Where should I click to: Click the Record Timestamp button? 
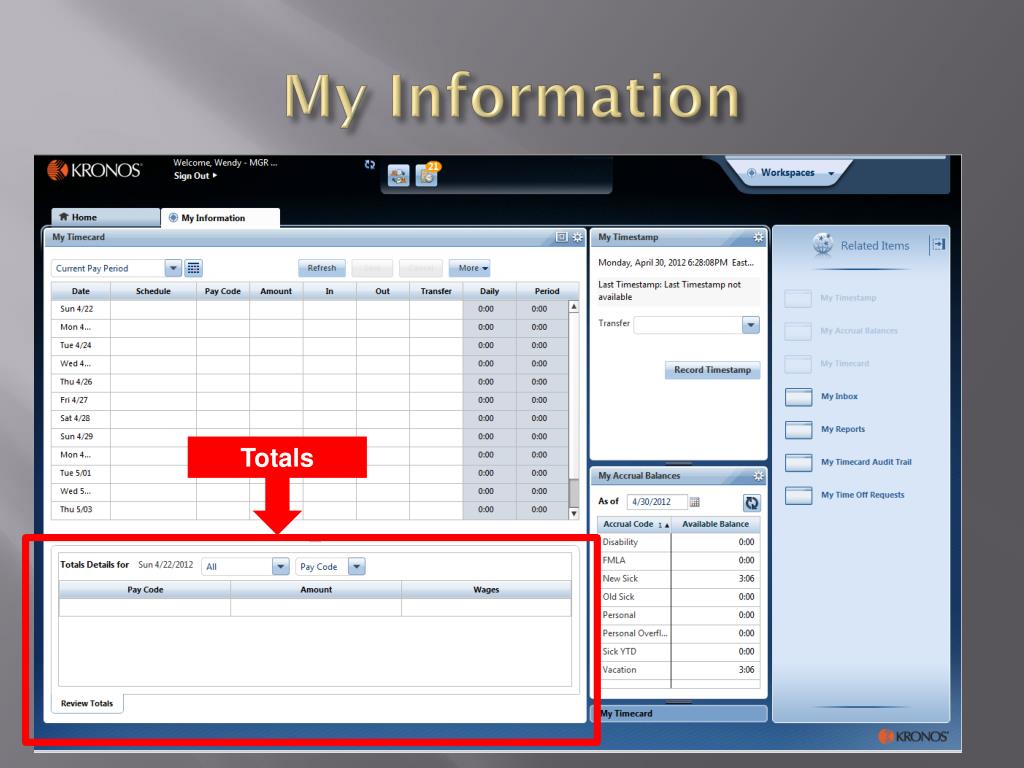click(712, 370)
